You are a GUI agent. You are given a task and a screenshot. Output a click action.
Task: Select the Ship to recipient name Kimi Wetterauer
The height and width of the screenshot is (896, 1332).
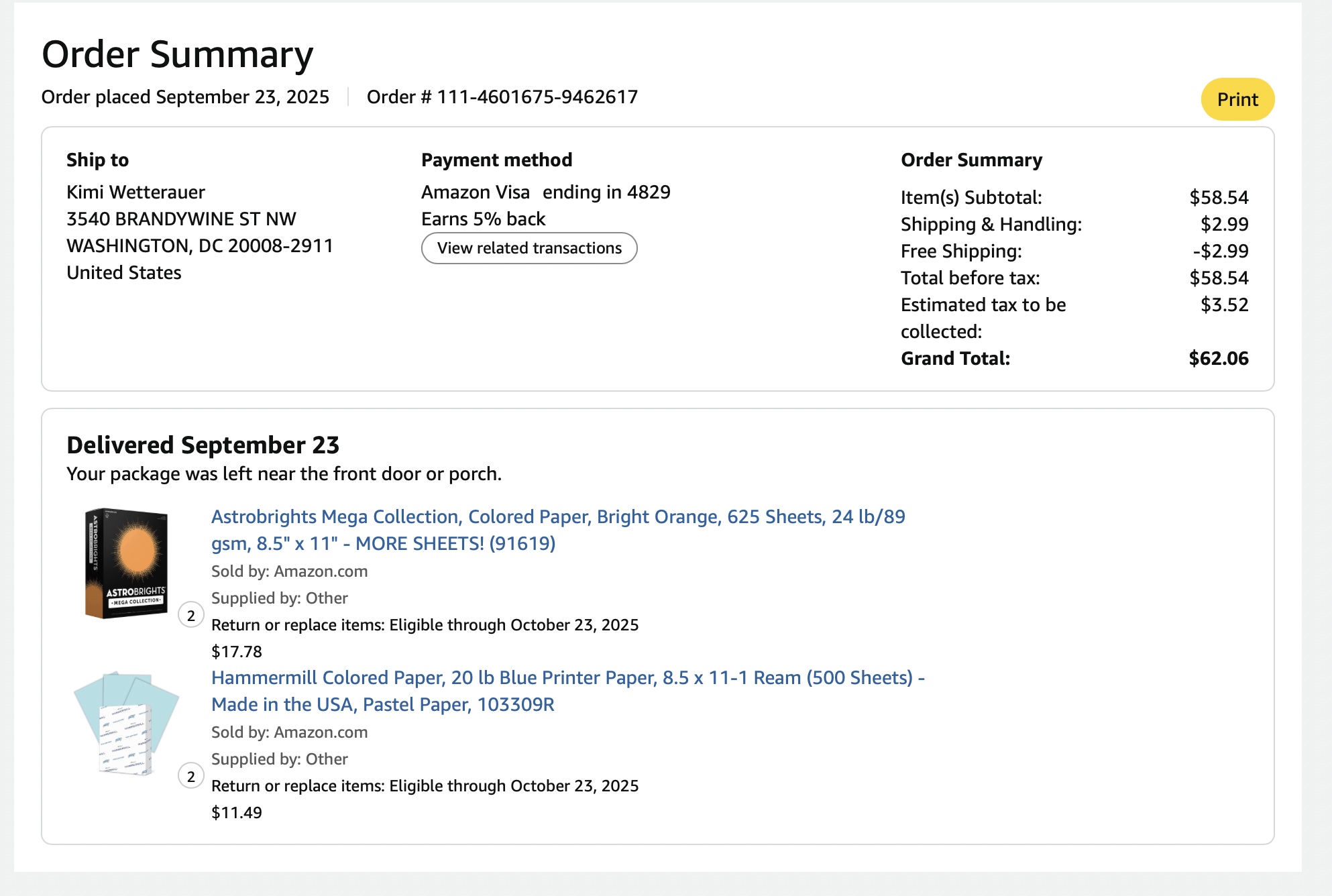[x=135, y=192]
